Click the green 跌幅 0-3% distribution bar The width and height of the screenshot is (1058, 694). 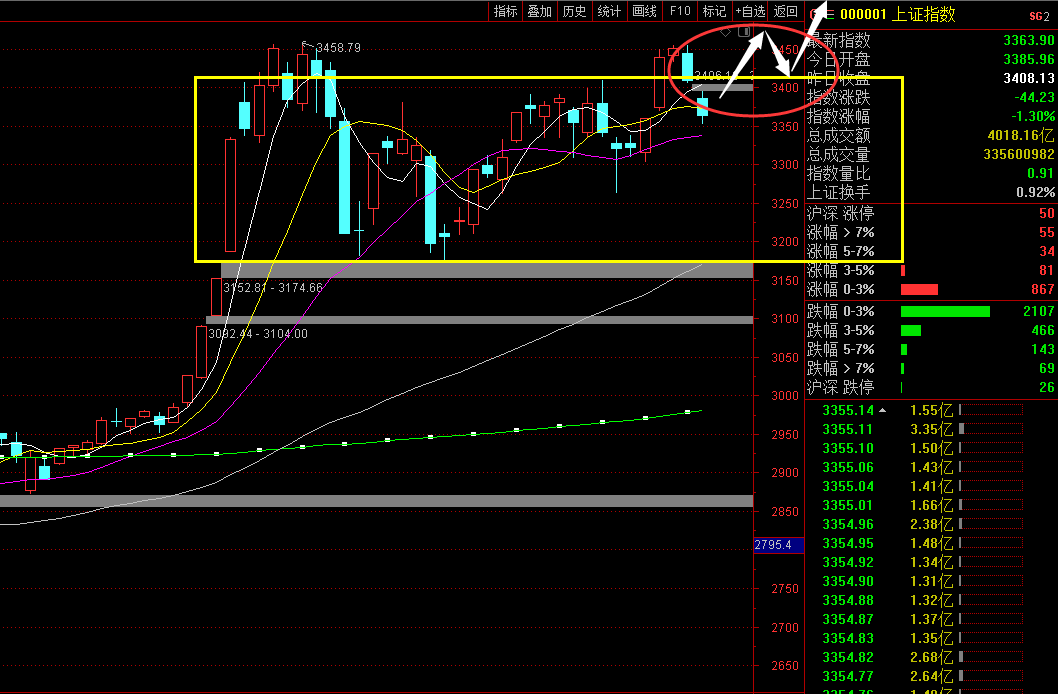click(x=945, y=311)
